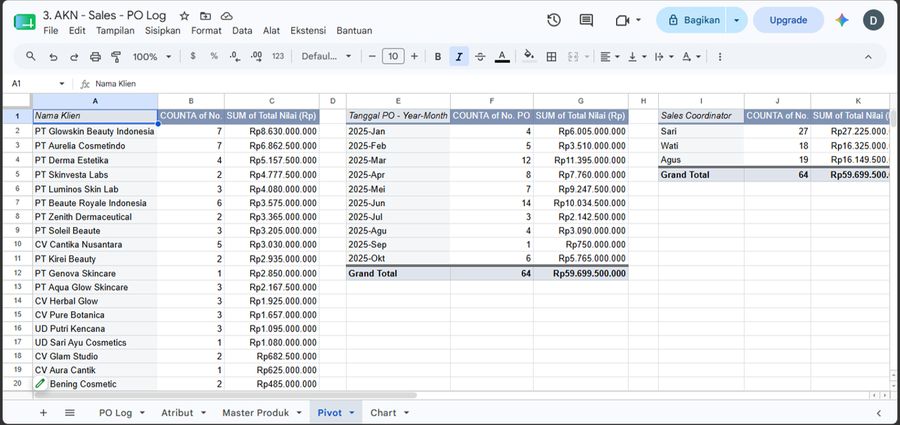Open text rotation dropdown
Viewport: 900px width, 425px height.
point(691,56)
